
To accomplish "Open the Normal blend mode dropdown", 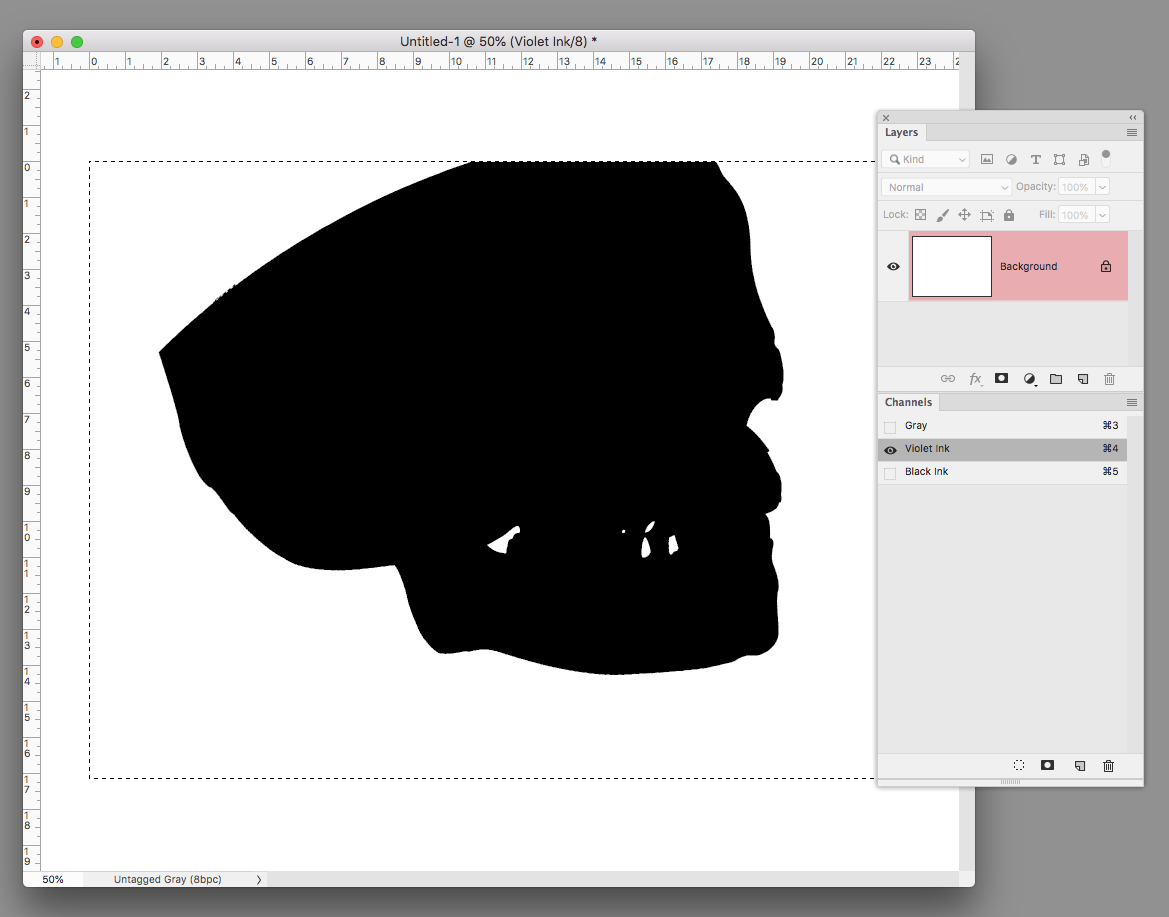I will (946, 187).
